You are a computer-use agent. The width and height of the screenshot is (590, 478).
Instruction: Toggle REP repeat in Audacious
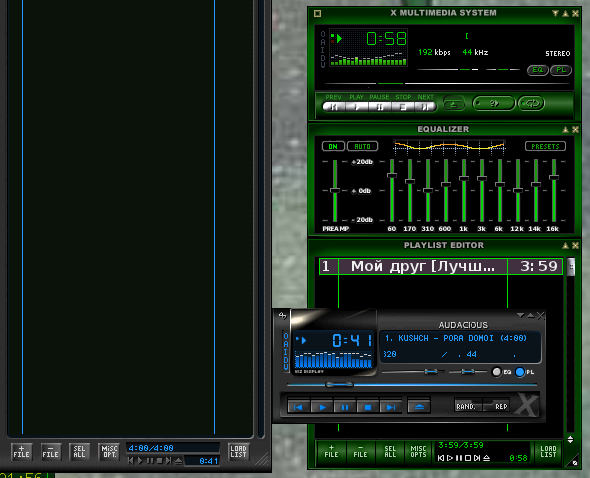tap(497, 406)
